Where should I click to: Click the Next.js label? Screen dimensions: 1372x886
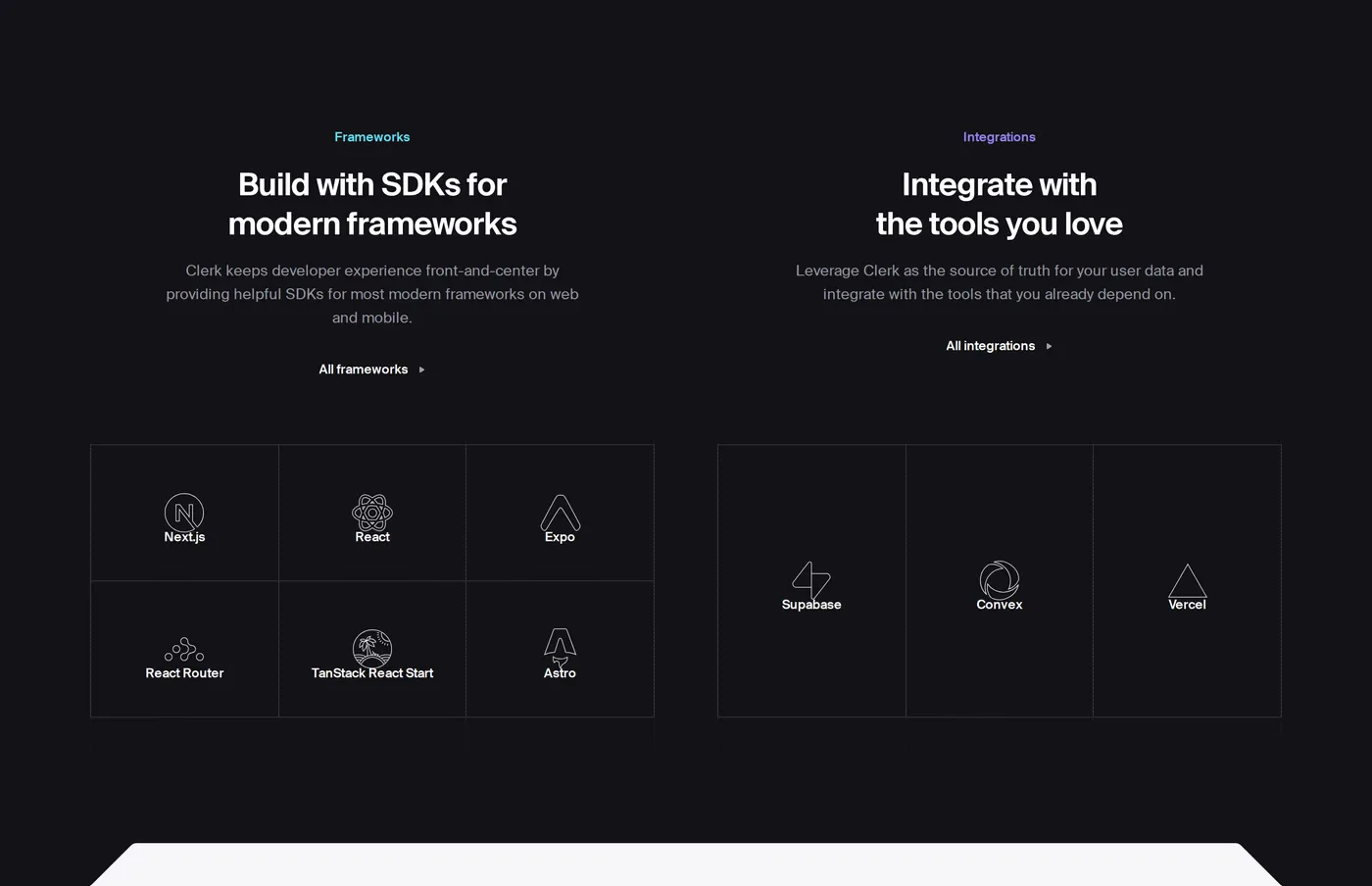tap(184, 537)
